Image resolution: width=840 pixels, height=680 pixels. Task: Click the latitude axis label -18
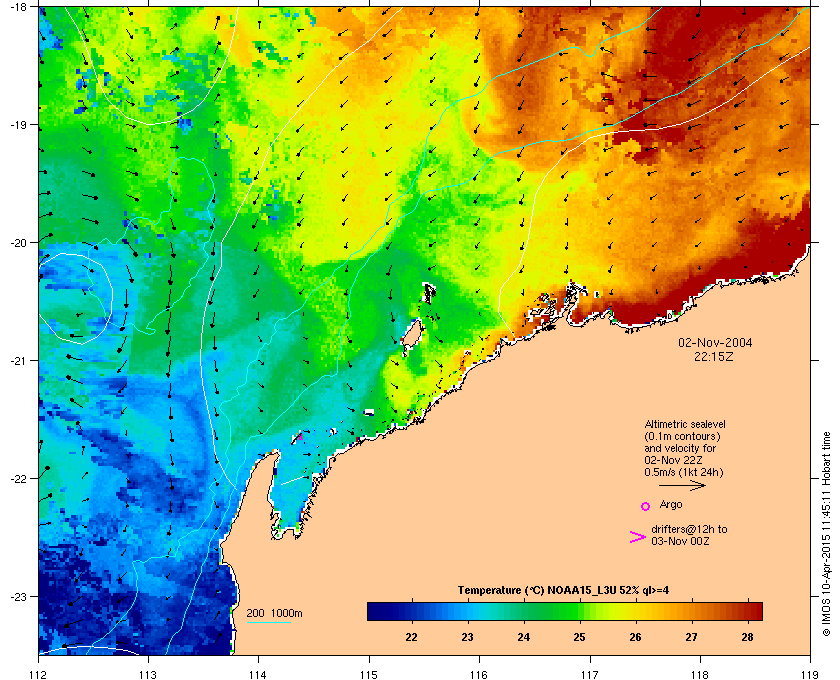tap(19, 7)
